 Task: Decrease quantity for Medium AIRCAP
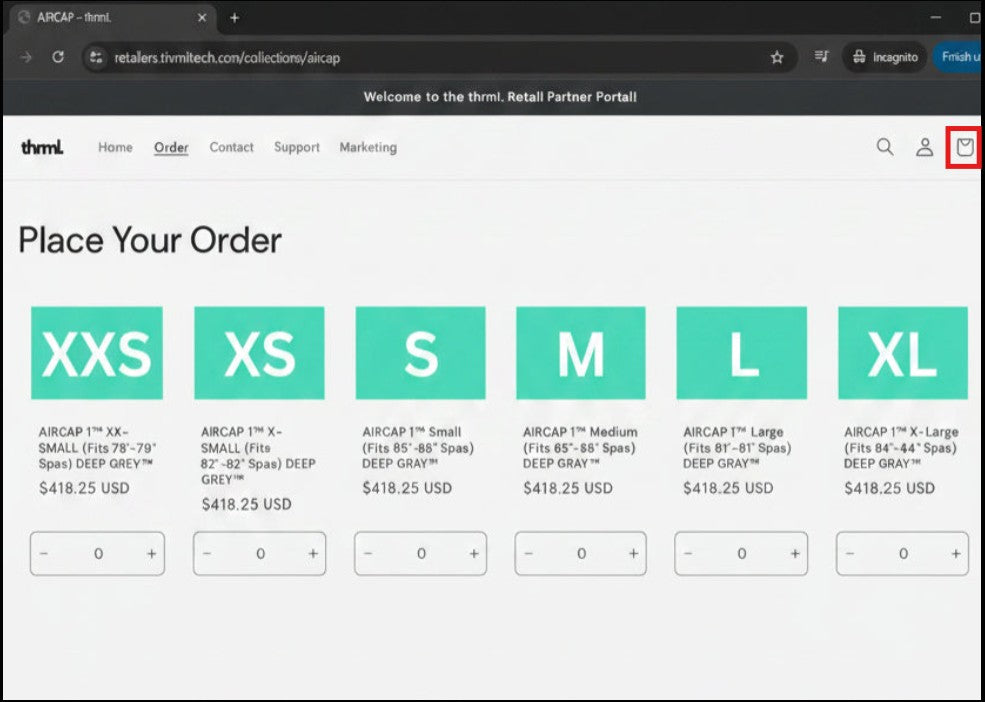[x=528, y=554]
